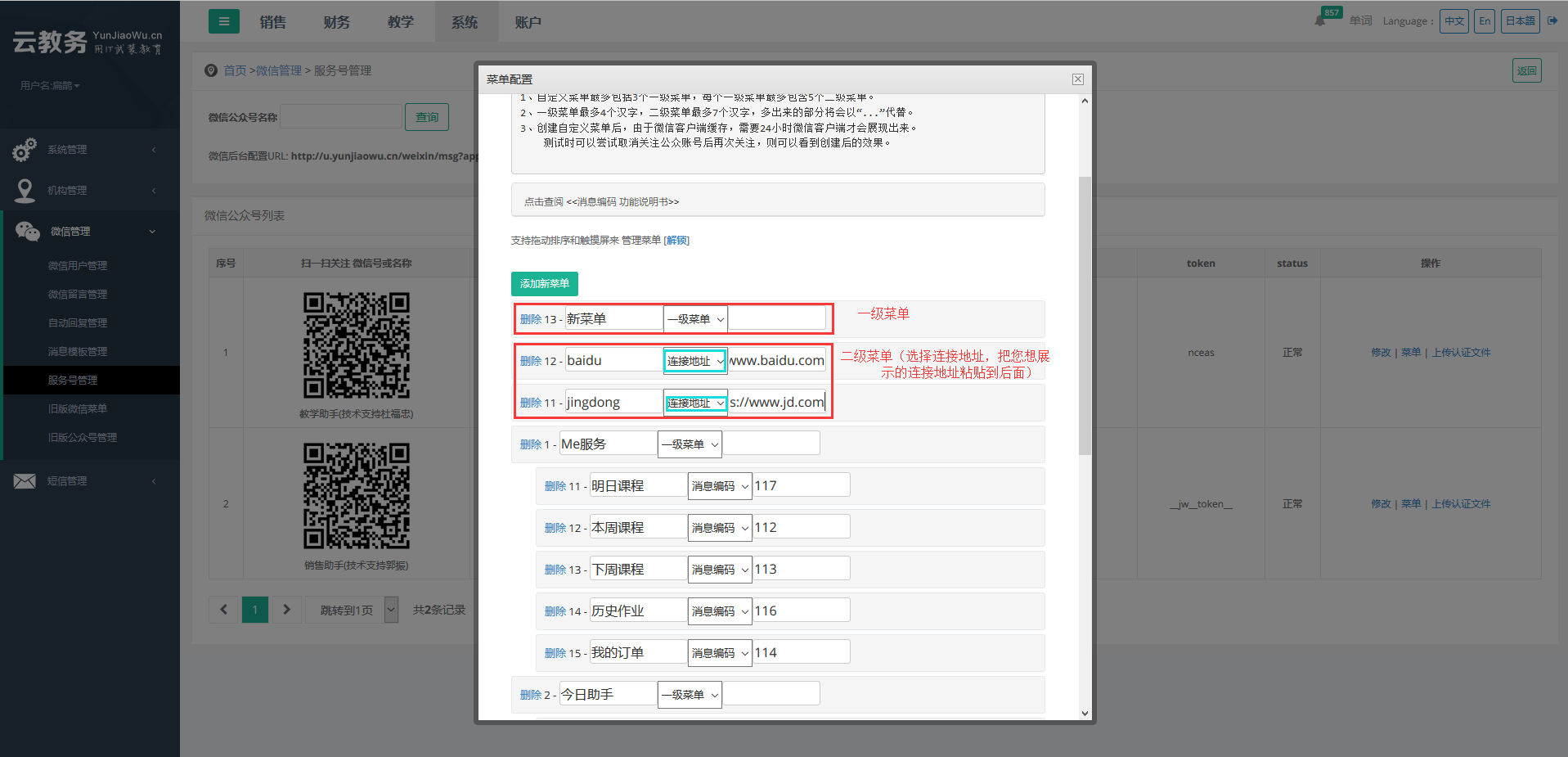Open 自动回复管理 in the sidebar
1568x757 pixels.
(78, 323)
